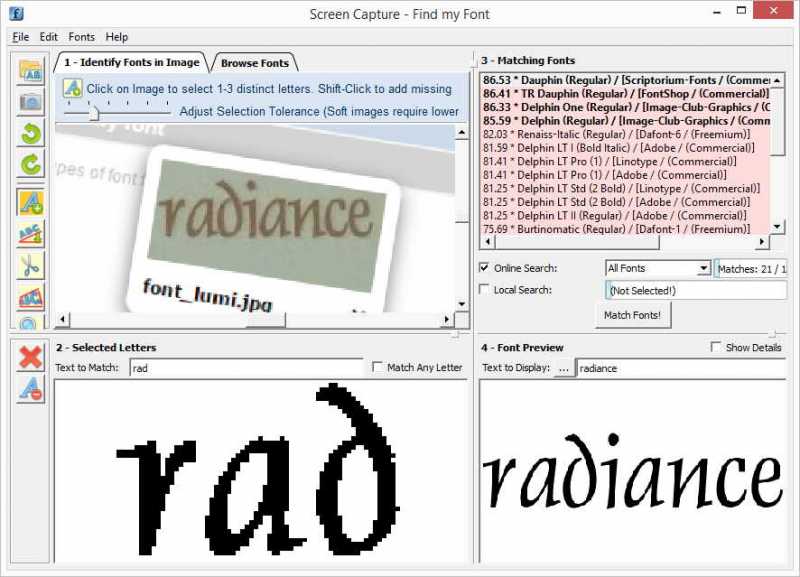Select the Delphin LT Pro (1) Adobe match

(626, 175)
